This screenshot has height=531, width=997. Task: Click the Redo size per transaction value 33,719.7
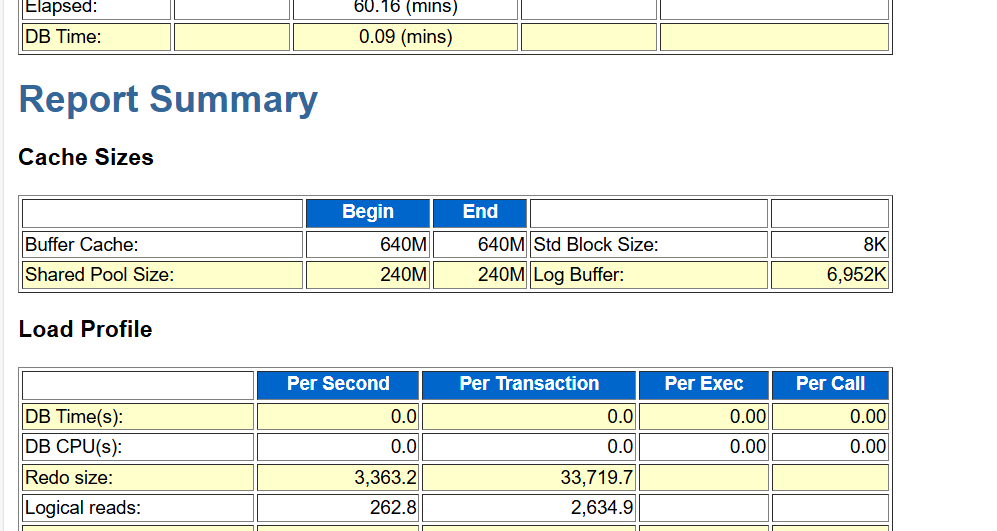(596, 477)
